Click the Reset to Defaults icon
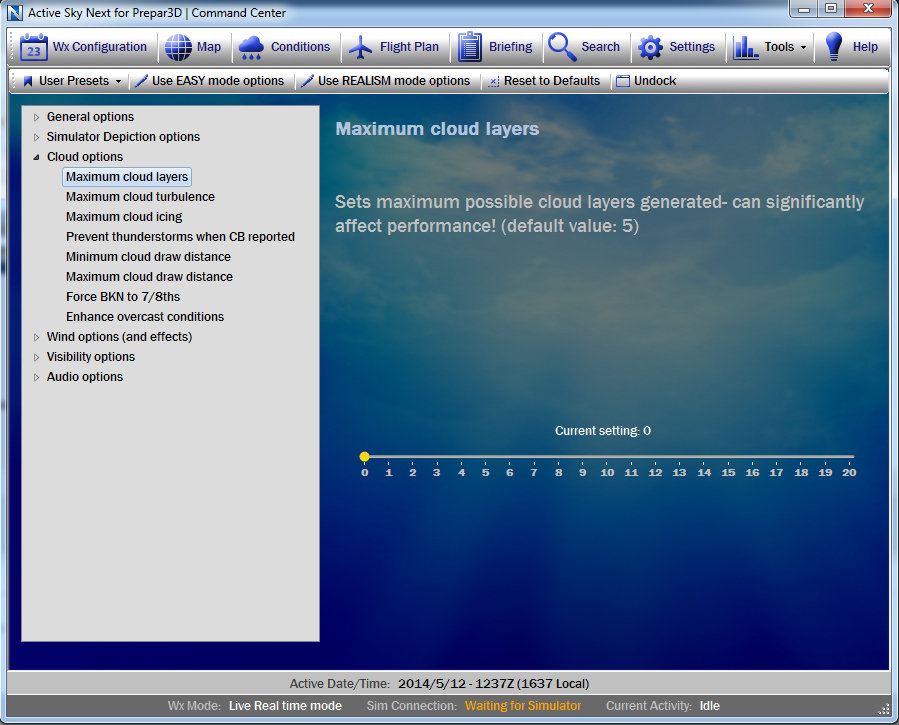Image resolution: width=899 pixels, height=725 pixels. pos(494,82)
